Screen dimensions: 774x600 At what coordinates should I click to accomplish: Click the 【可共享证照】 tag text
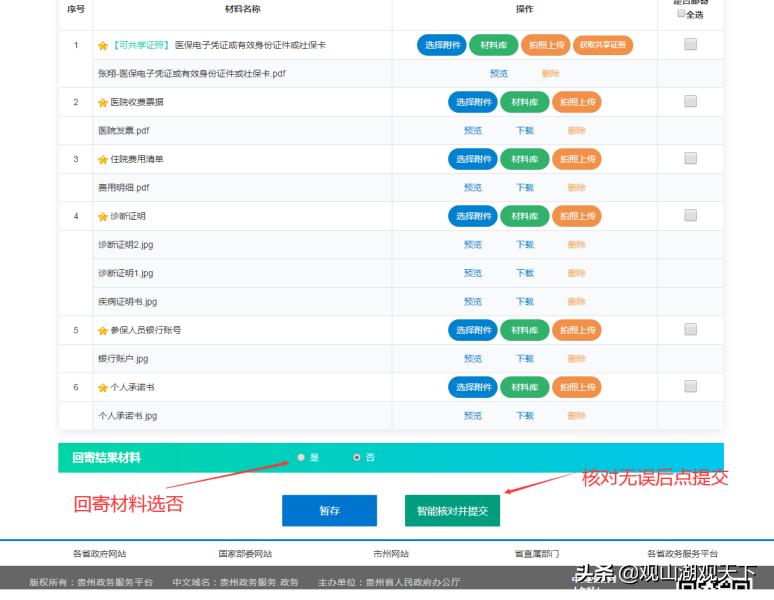141,45
